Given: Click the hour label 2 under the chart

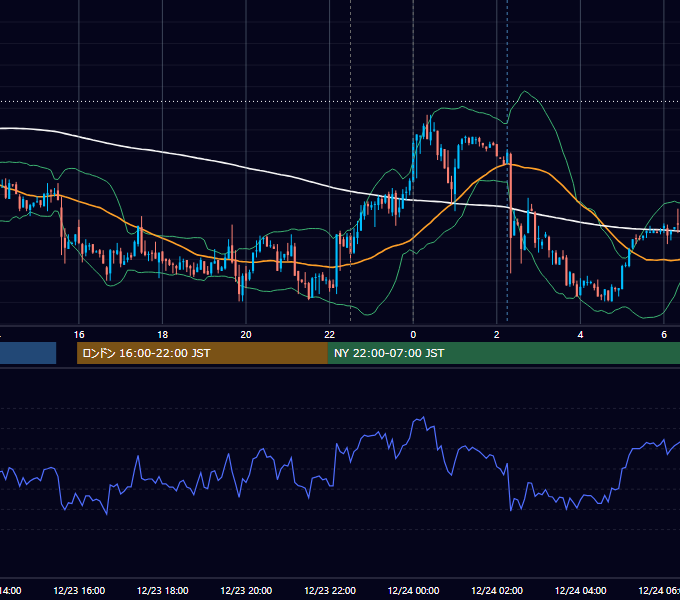Looking at the screenshot, I should (x=497, y=335).
